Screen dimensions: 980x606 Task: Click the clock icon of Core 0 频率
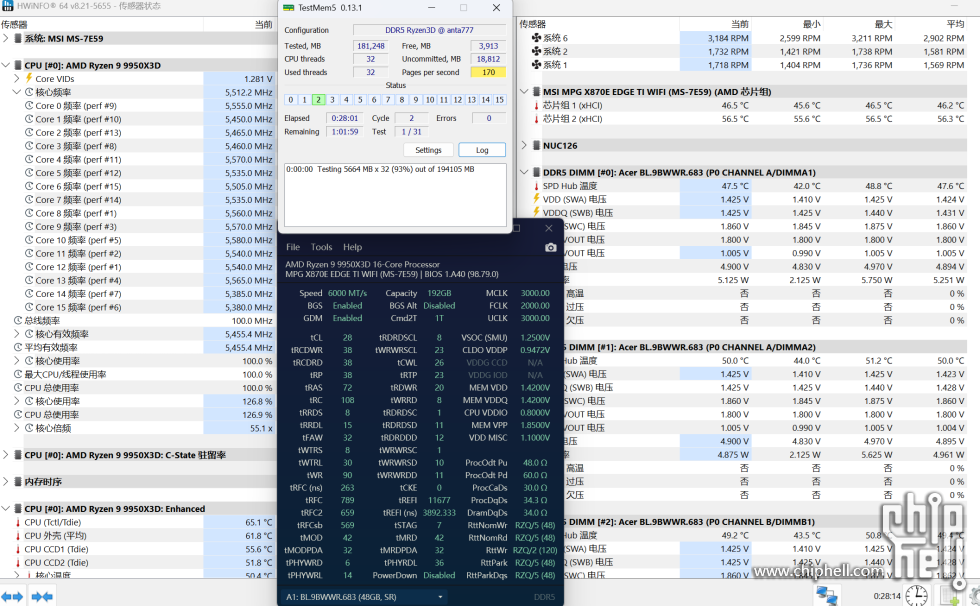click(29, 106)
